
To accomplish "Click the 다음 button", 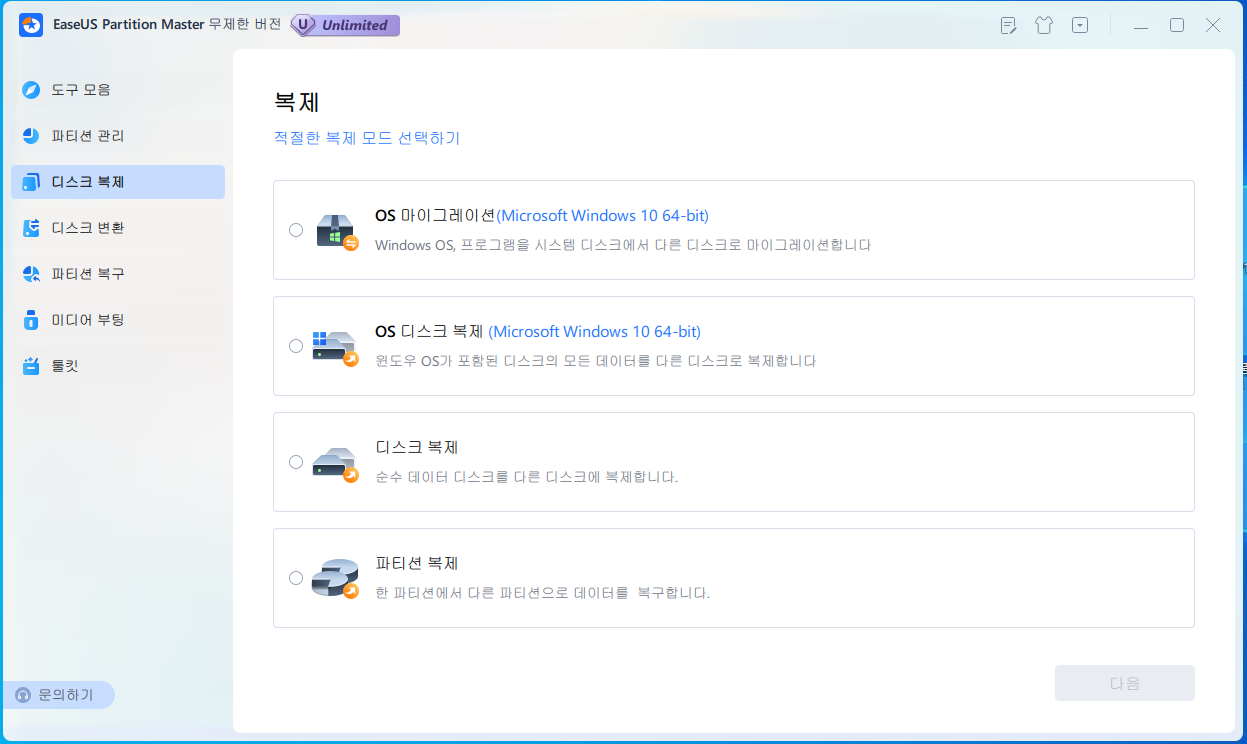I will click(1125, 683).
